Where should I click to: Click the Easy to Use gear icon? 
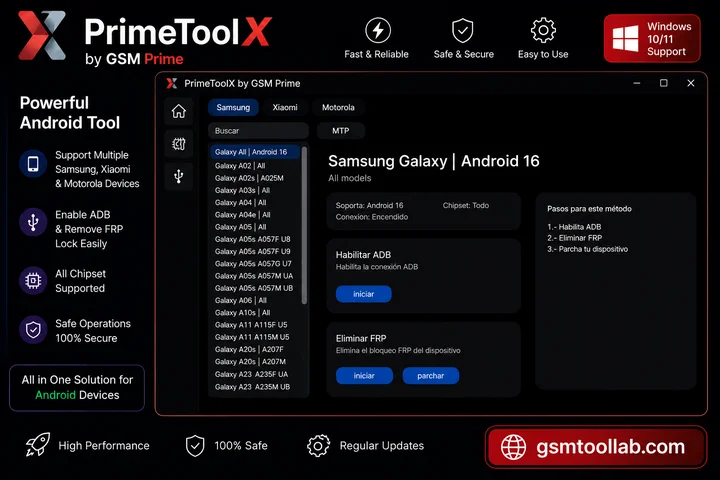coord(543,30)
